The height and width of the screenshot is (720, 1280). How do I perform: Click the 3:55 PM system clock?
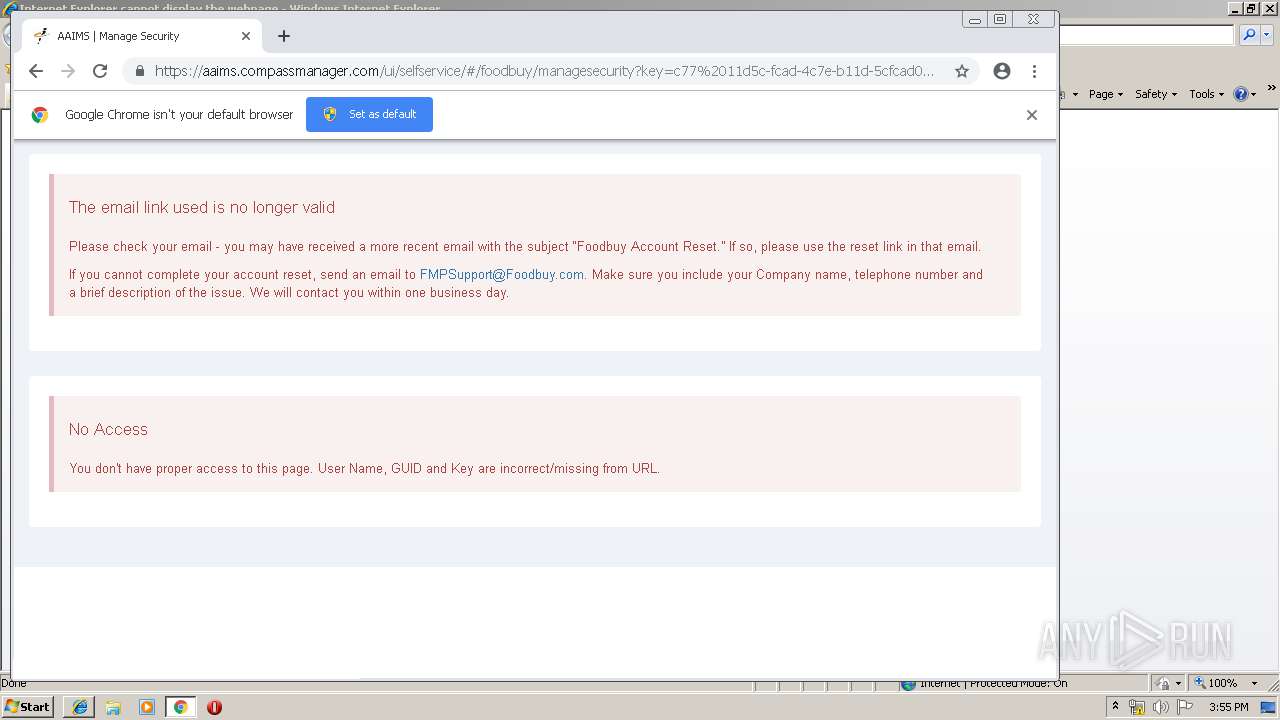[x=1228, y=707]
